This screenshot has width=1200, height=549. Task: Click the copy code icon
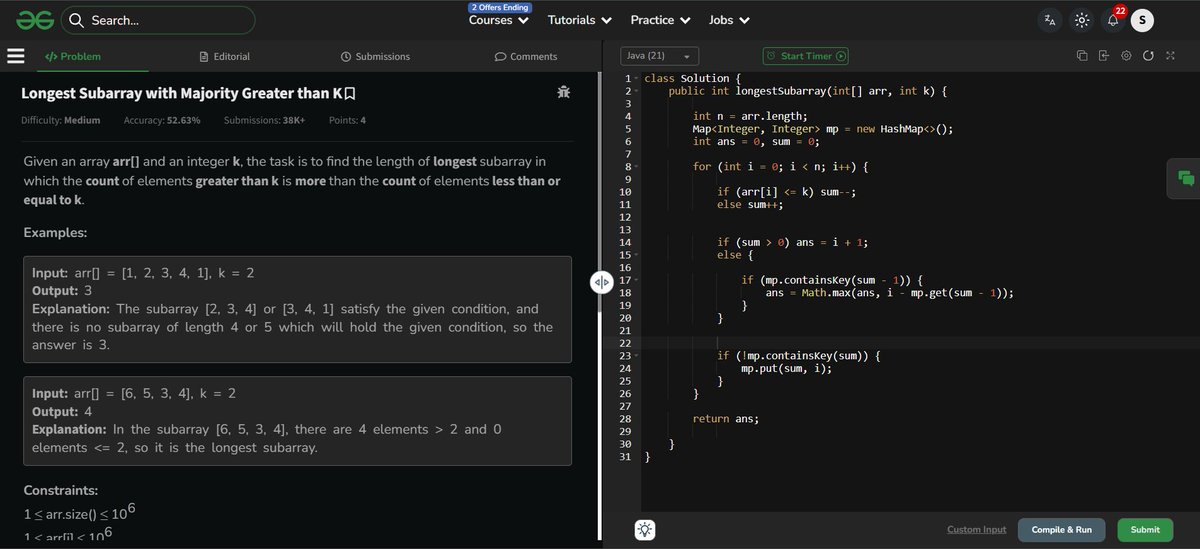pyautogui.click(x=1081, y=56)
